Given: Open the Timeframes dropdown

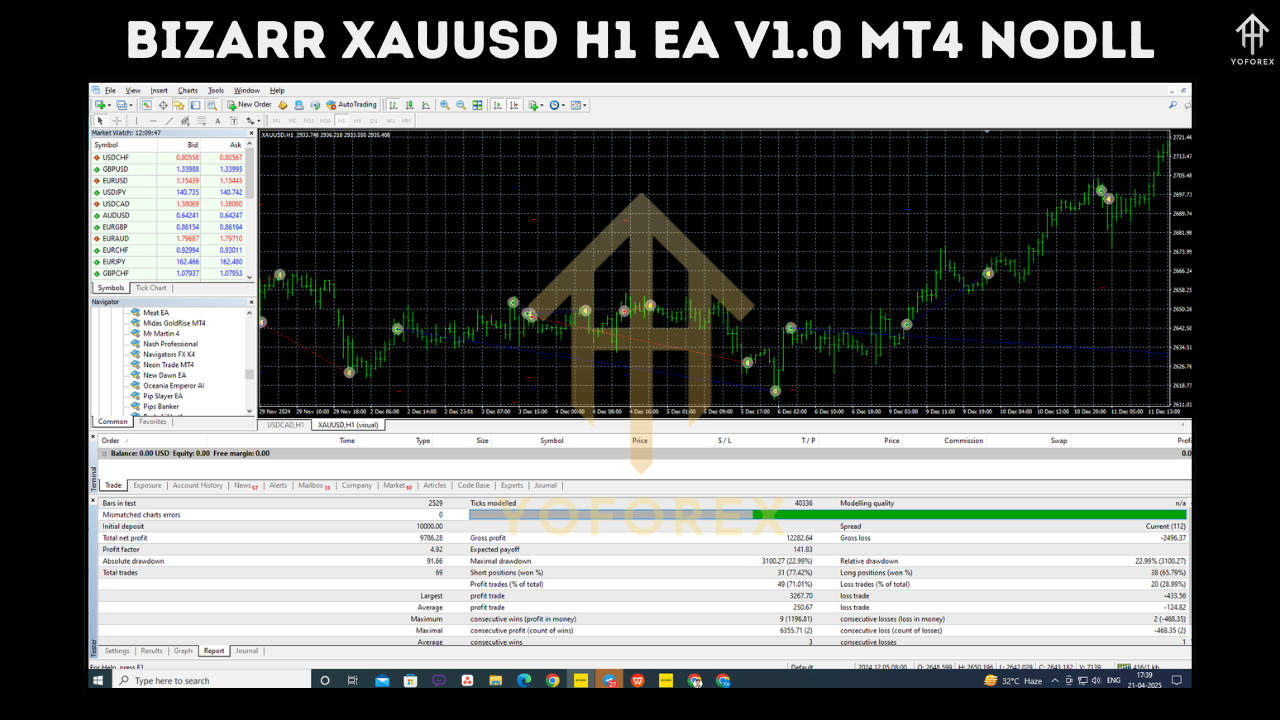Looking at the screenshot, I should tap(558, 104).
